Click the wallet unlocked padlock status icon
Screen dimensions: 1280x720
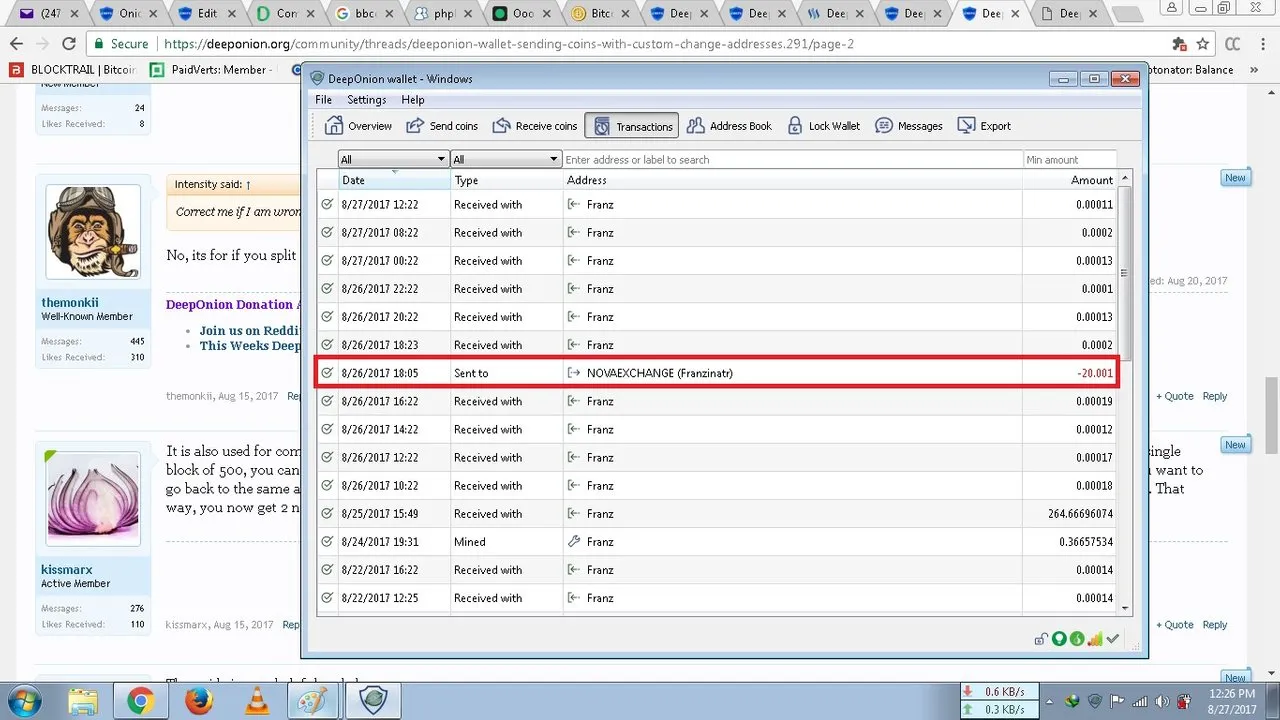[x=1041, y=639]
